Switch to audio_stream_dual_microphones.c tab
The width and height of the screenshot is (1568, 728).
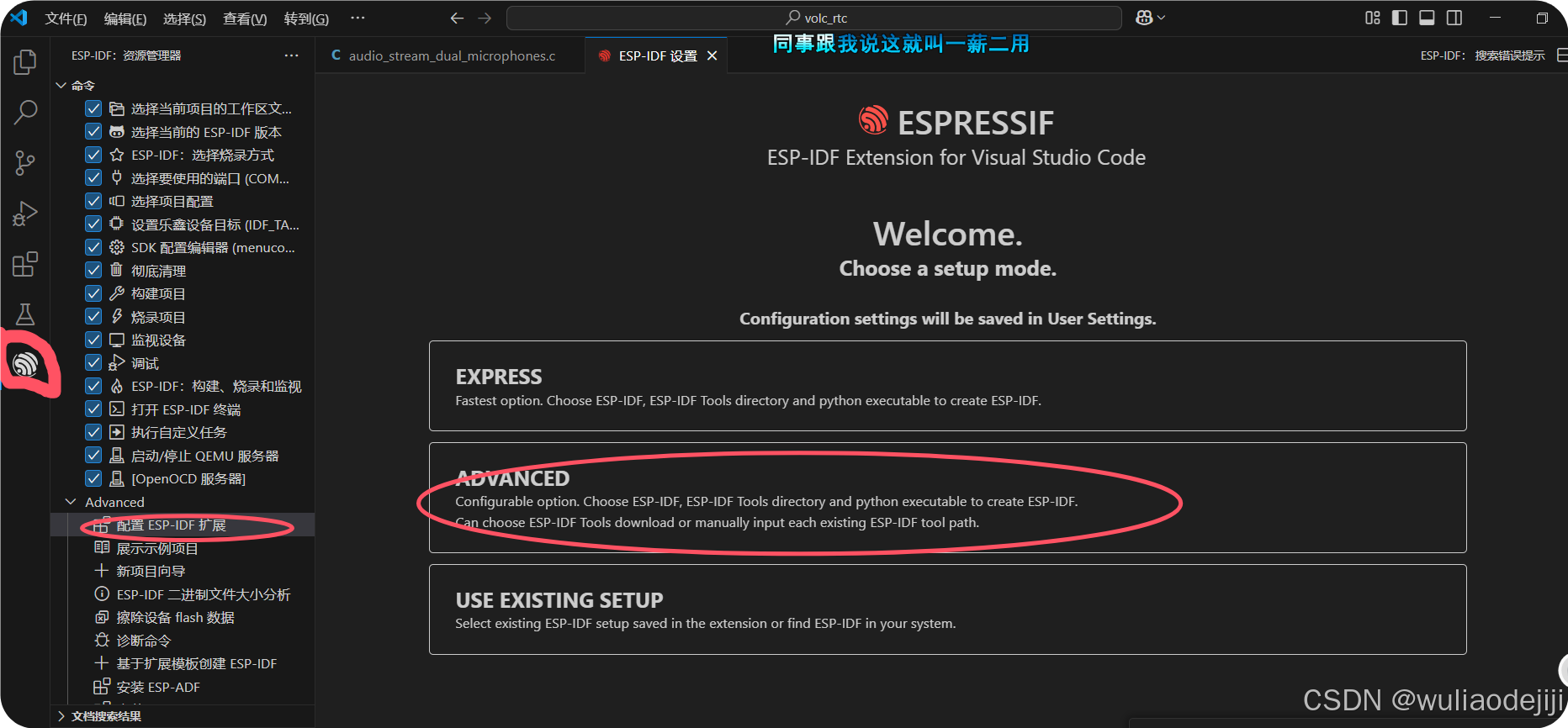pyautogui.click(x=451, y=55)
